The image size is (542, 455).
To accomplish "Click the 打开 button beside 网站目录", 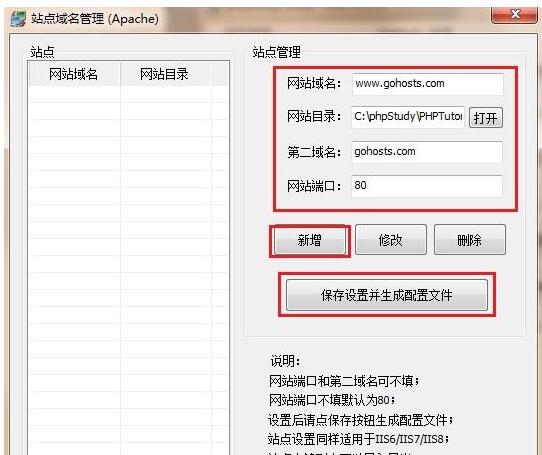I will click(486, 118).
